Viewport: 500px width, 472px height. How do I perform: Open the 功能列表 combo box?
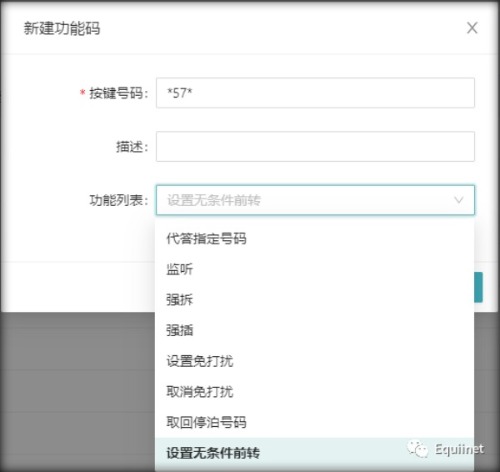(x=315, y=200)
